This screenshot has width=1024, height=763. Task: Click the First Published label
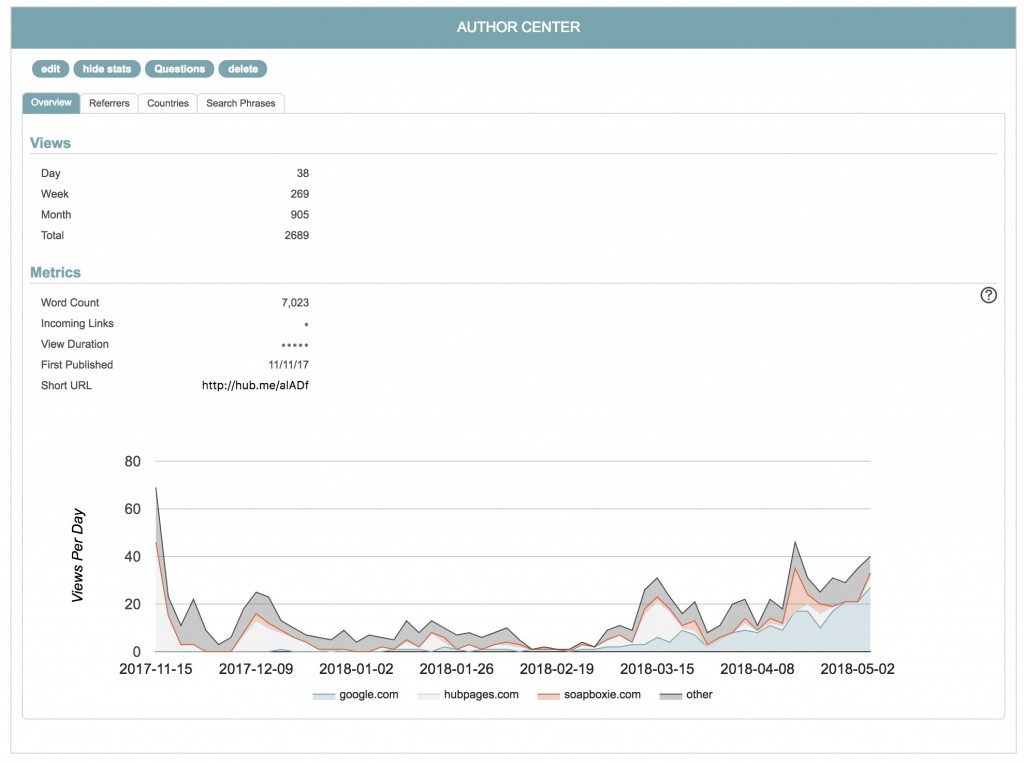(x=77, y=365)
